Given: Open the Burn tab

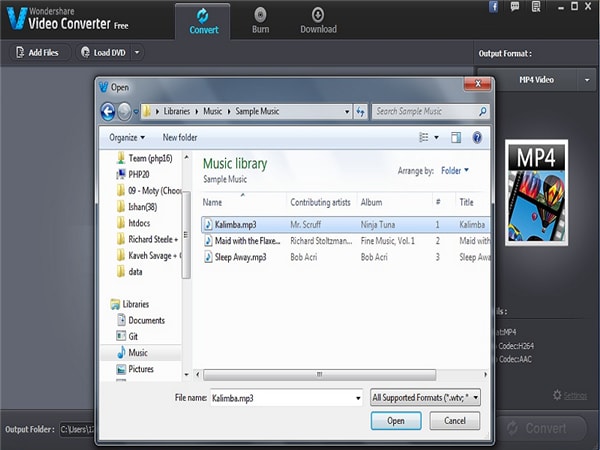Looking at the screenshot, I should (260, 21).
